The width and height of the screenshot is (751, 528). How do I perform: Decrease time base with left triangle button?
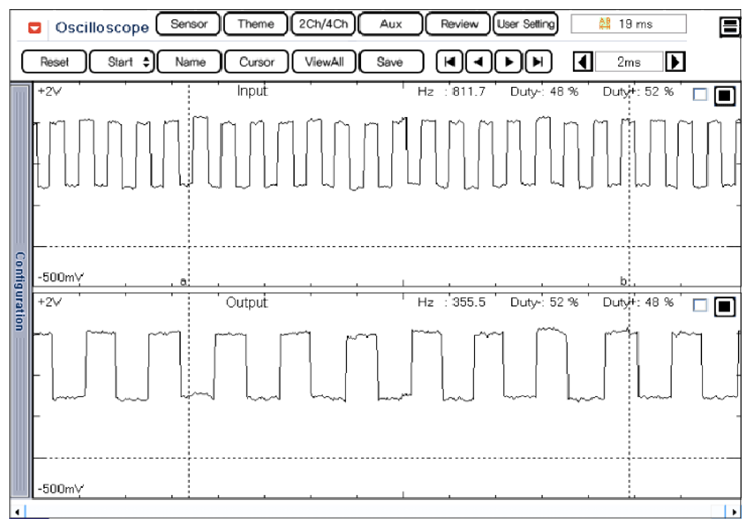pos(583,62)
